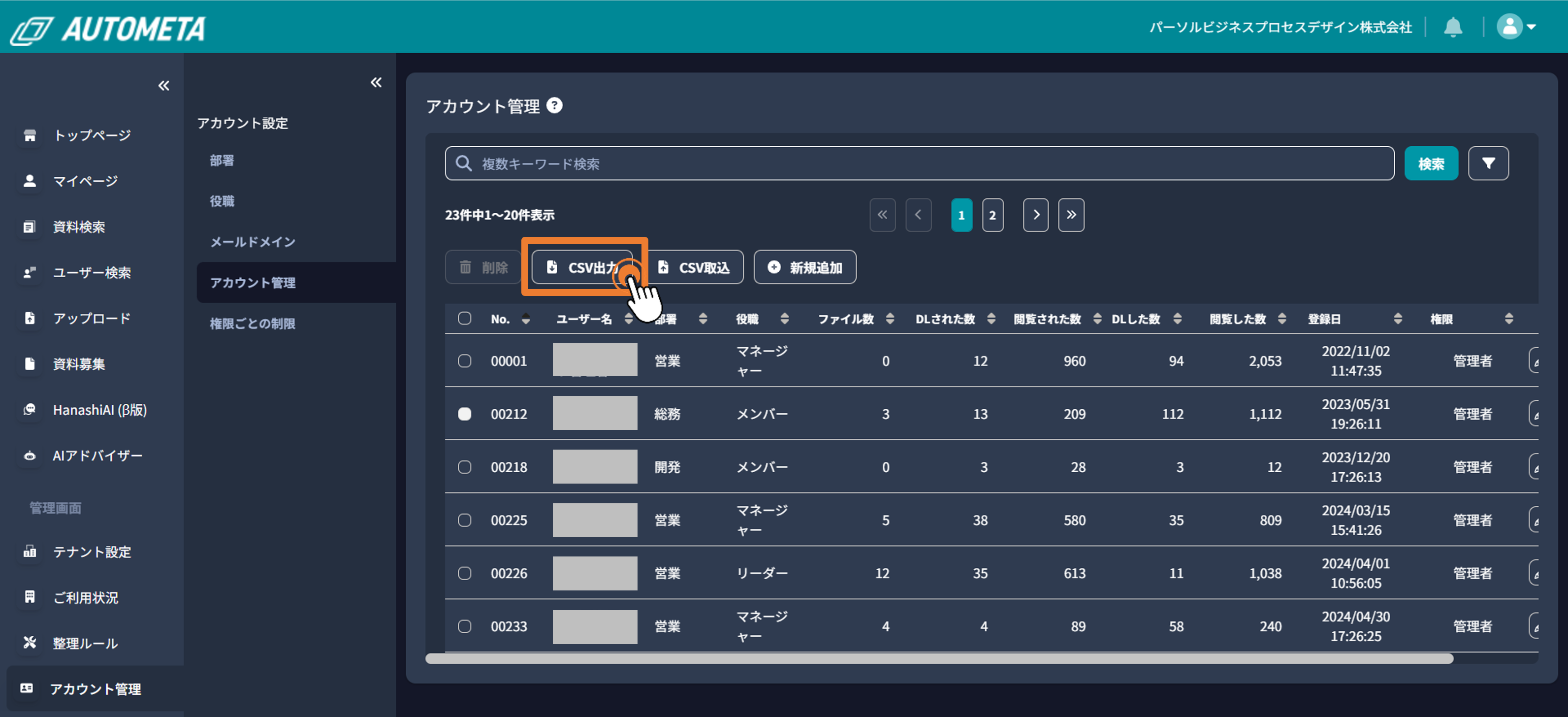The height and width of the screenshot is (717, 1568).
Task: Click the 検索 button
Action: pos(1431,163)
